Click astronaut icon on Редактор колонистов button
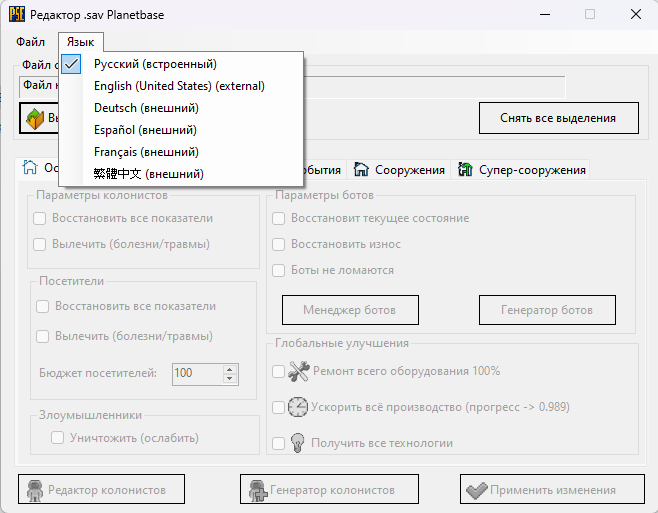 tap(35, 490)
